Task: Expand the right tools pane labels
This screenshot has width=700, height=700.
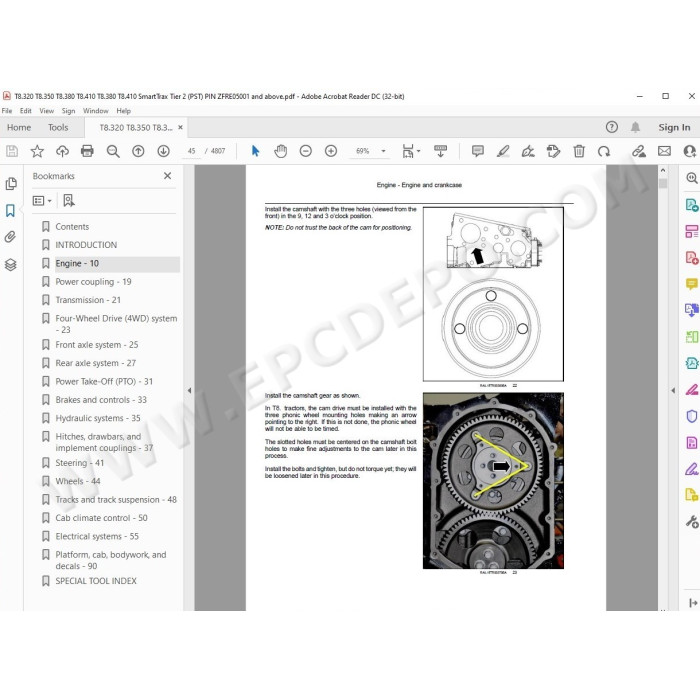Action: pyautogui.click(x=693, y=603)
